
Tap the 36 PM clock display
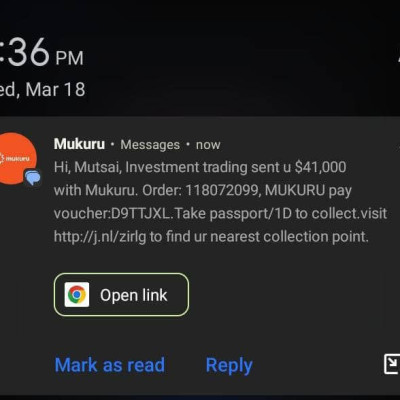click(42, 53)
